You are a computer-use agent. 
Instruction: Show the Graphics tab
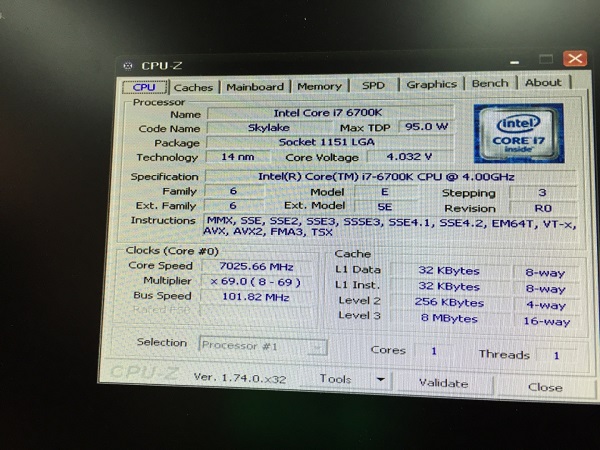coord(431,85)
